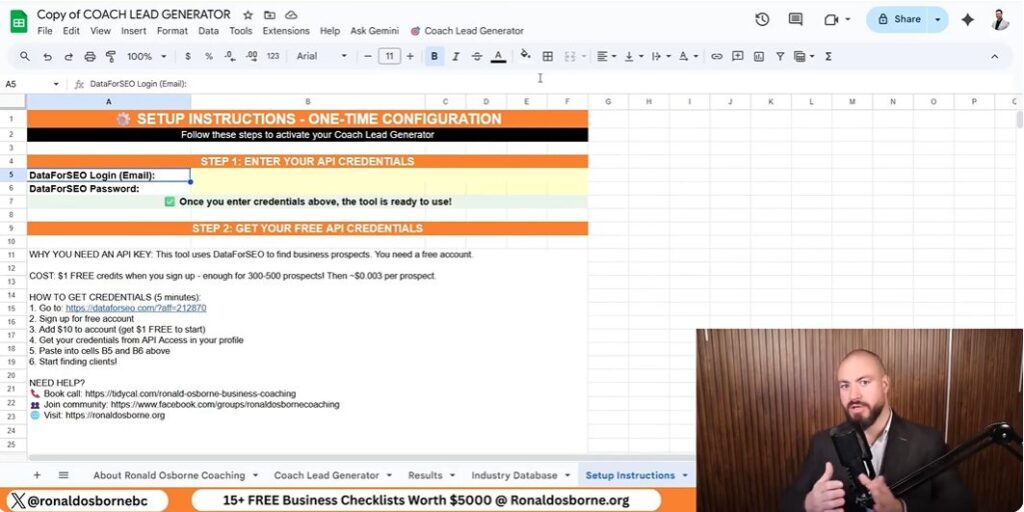
Task: Increase the font size
Action: (x=410, y=57)
